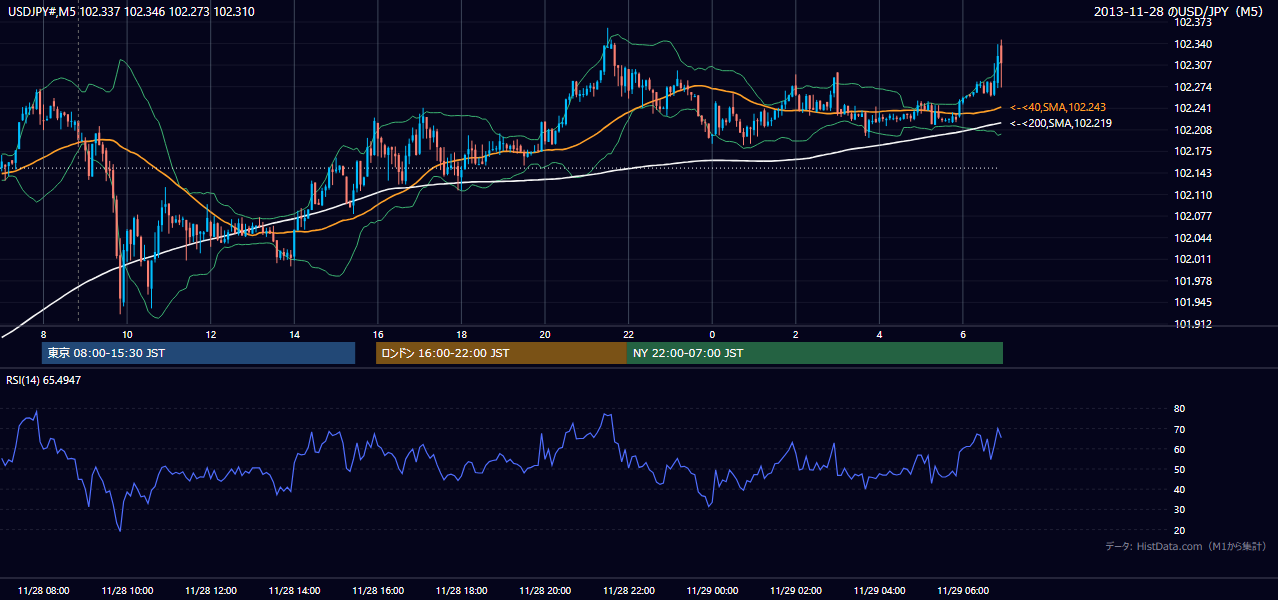Click the hour 8 tick under the price chart
This screenshot has height=600, width=1278.
point(43,334)
